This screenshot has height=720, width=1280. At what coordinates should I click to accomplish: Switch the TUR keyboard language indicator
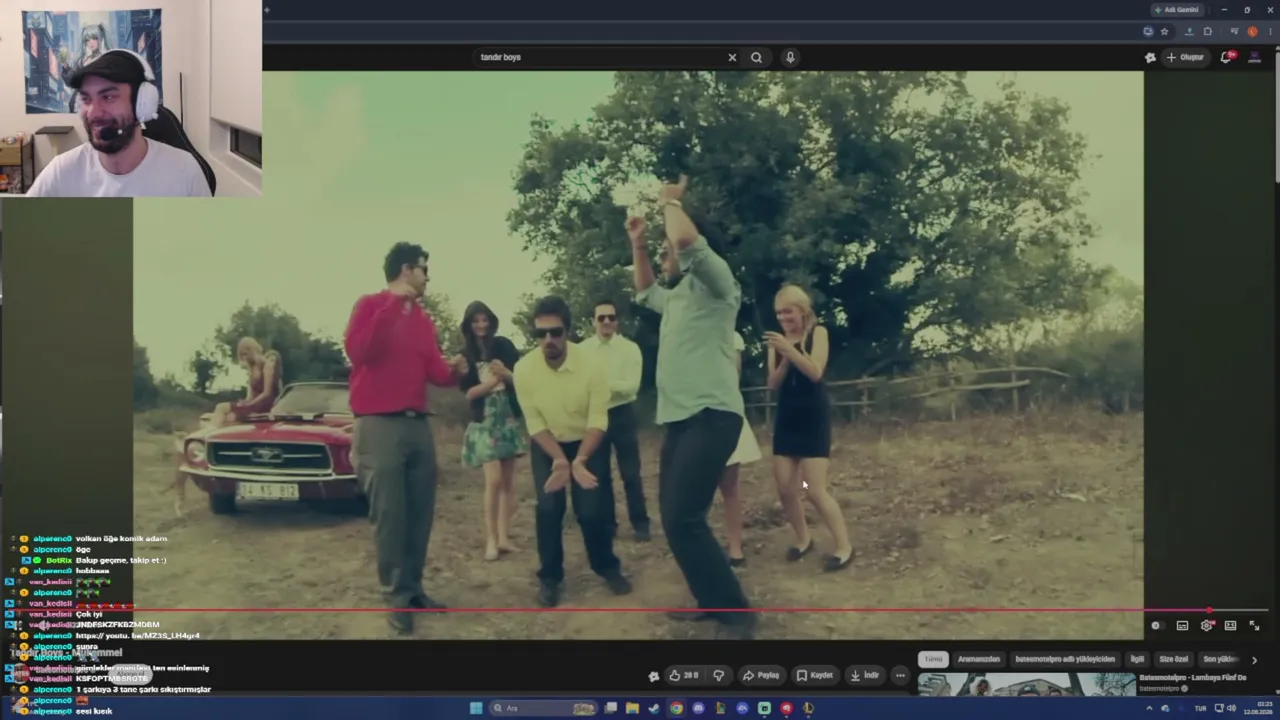click(1200, 708)
